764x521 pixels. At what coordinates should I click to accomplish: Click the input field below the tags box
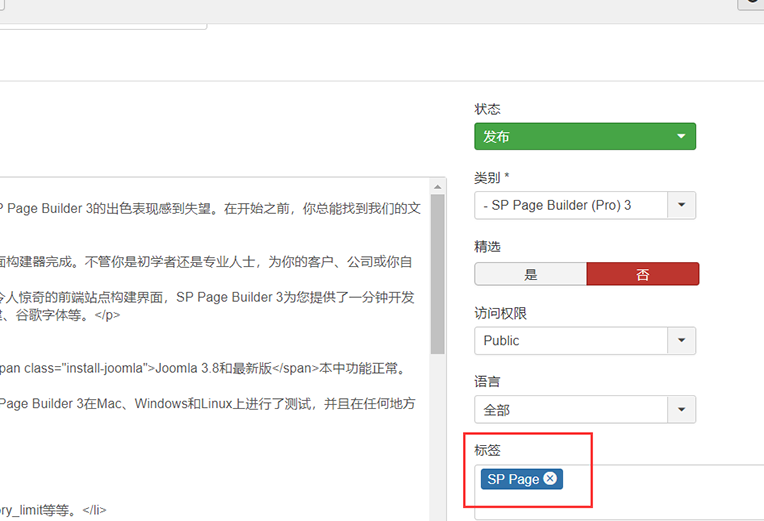pyautogui.click(x=618, y=512)
